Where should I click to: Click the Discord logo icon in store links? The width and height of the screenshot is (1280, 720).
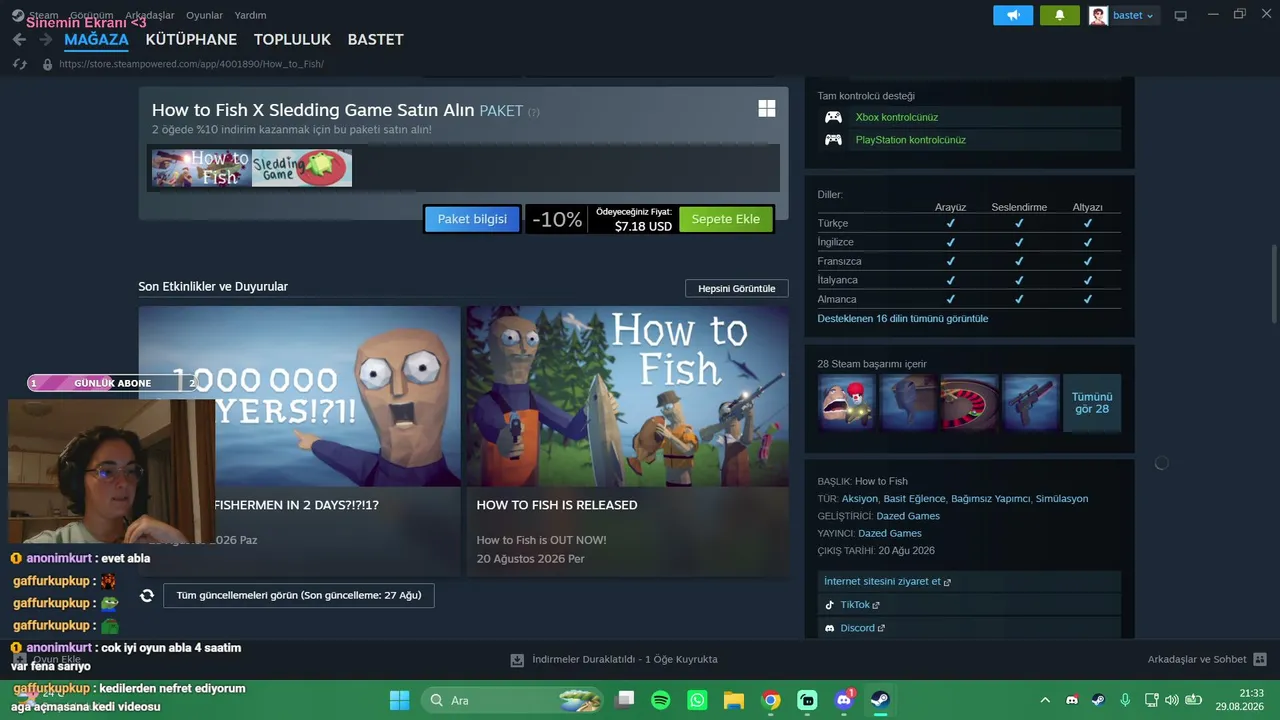(x=829, y=628)
